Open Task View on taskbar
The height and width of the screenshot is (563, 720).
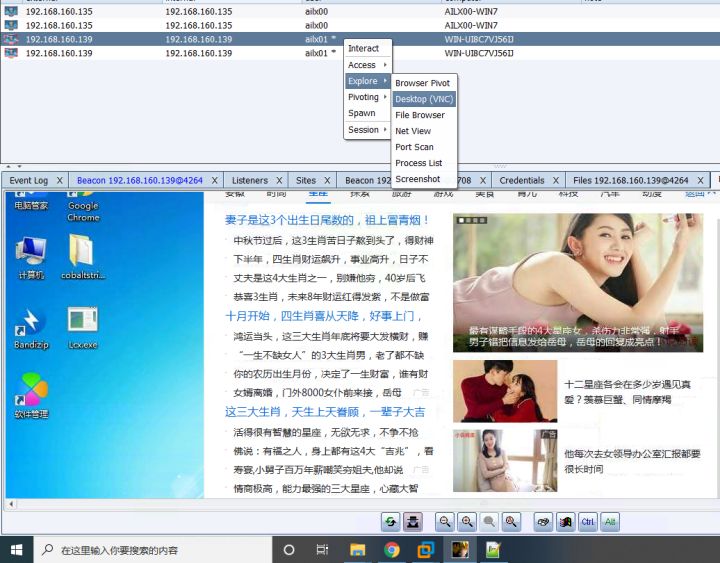click(x=322, y=550)
